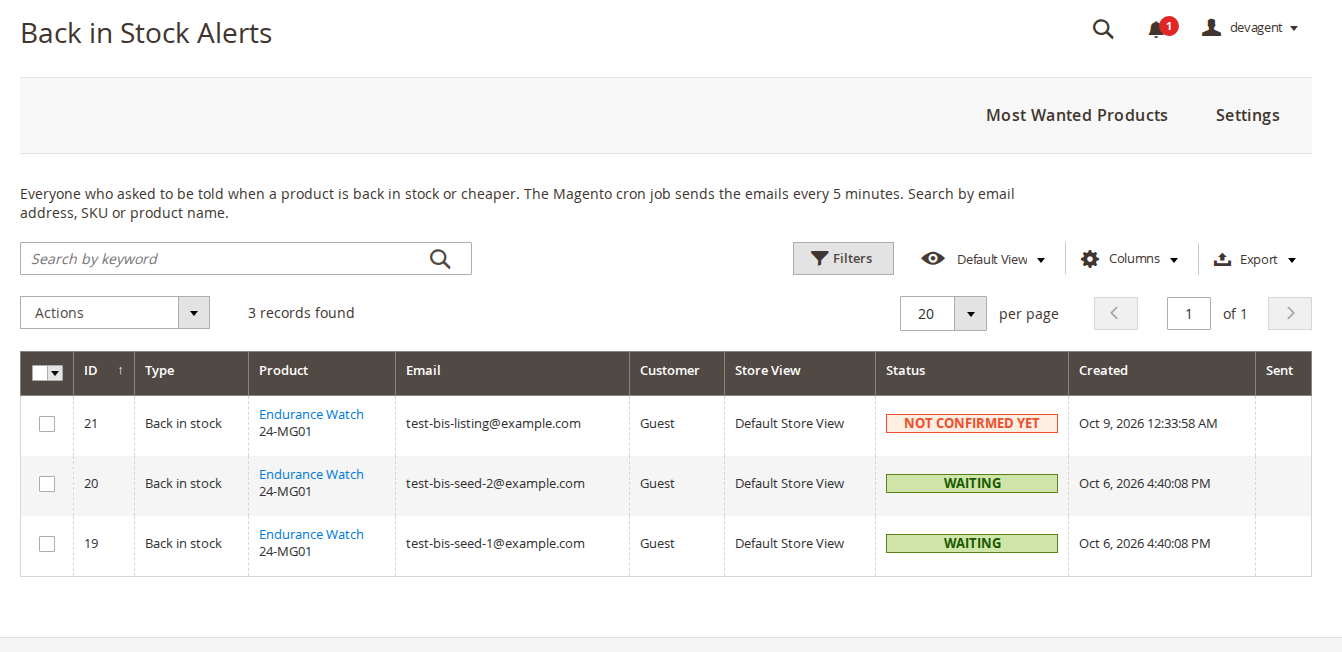Open the Settings page link
The width and height of the screenshot is (1342, 652).
1247,115
